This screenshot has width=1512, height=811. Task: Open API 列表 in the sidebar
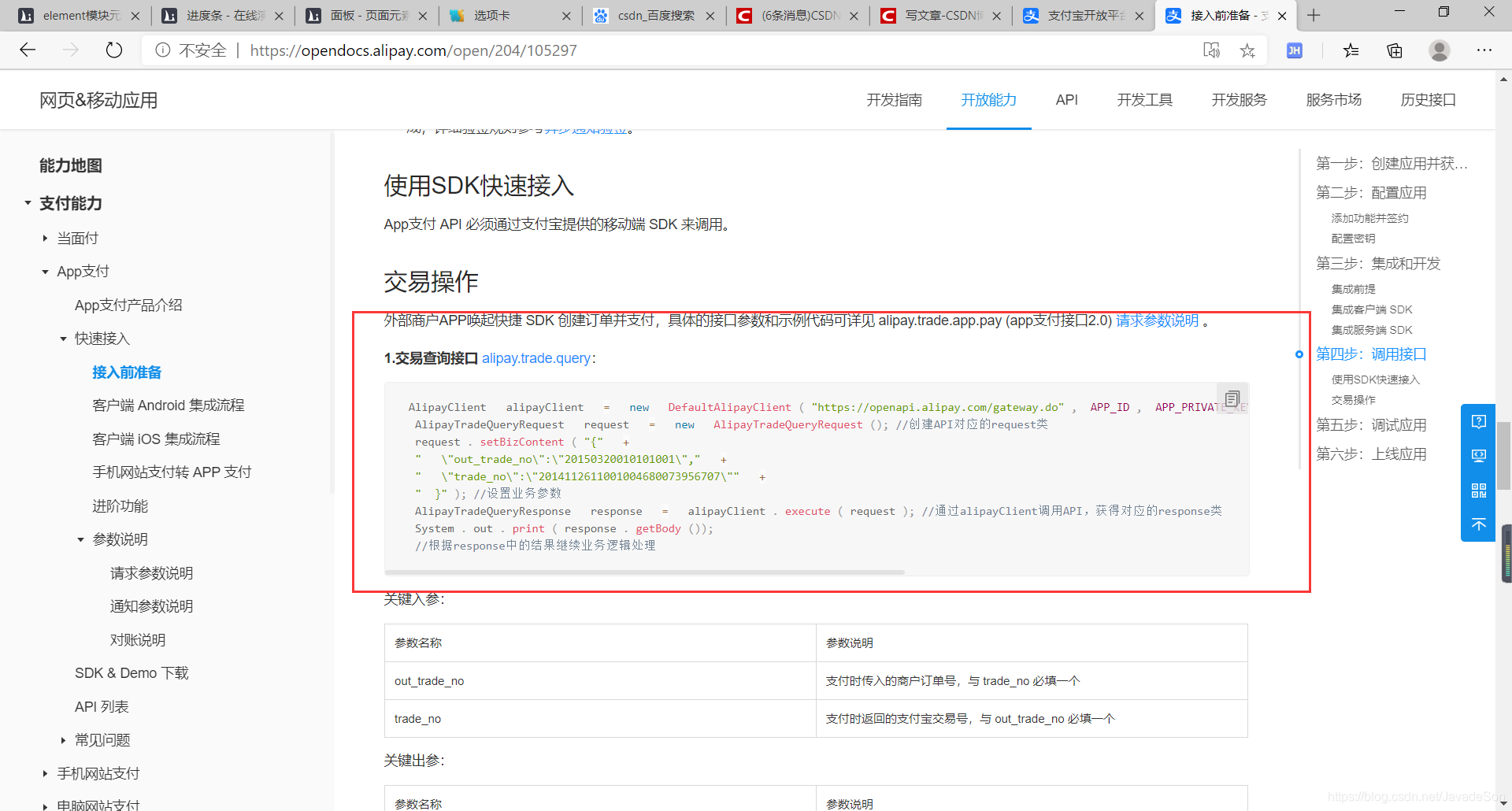pos(102,706)
